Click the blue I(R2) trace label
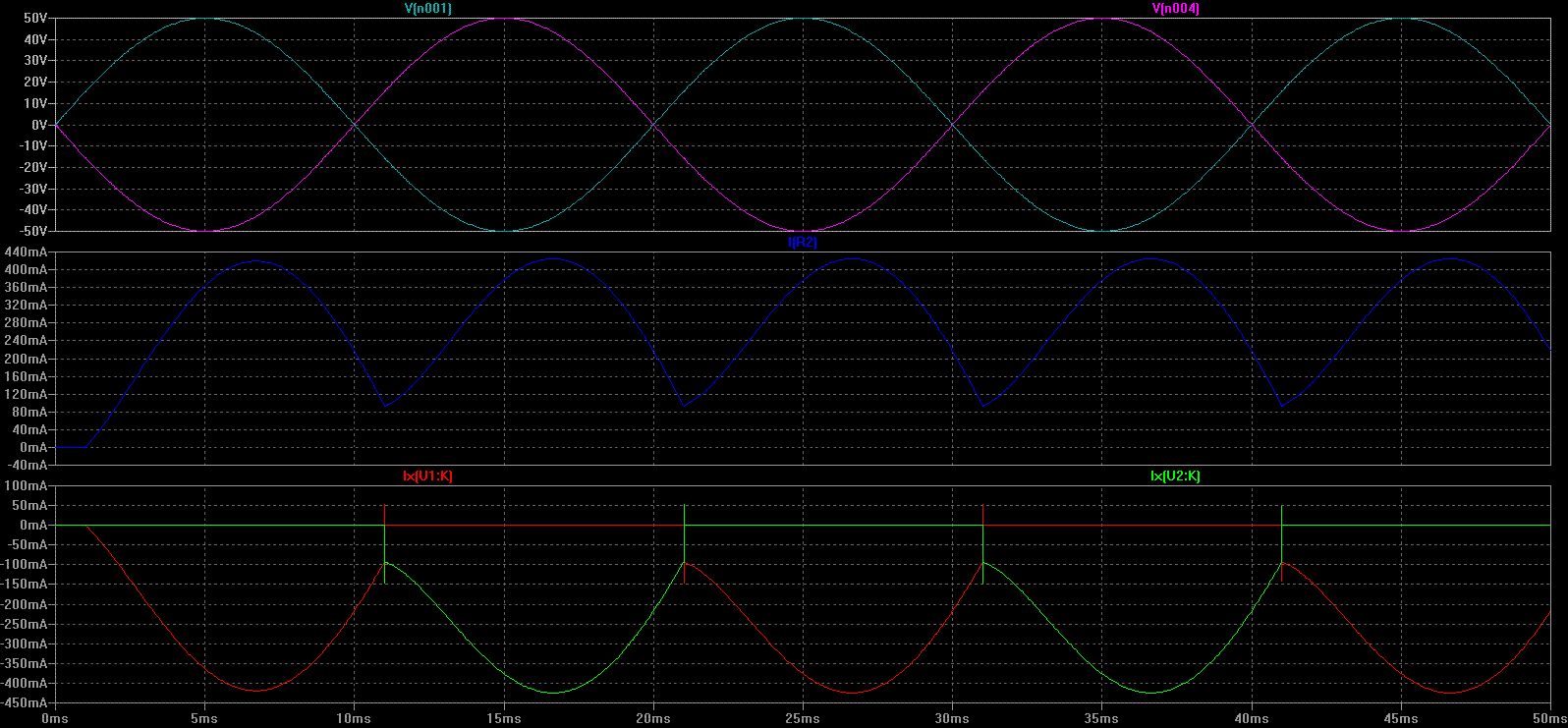This screenshot has width=1568, height=728. (x=802, y=242)
